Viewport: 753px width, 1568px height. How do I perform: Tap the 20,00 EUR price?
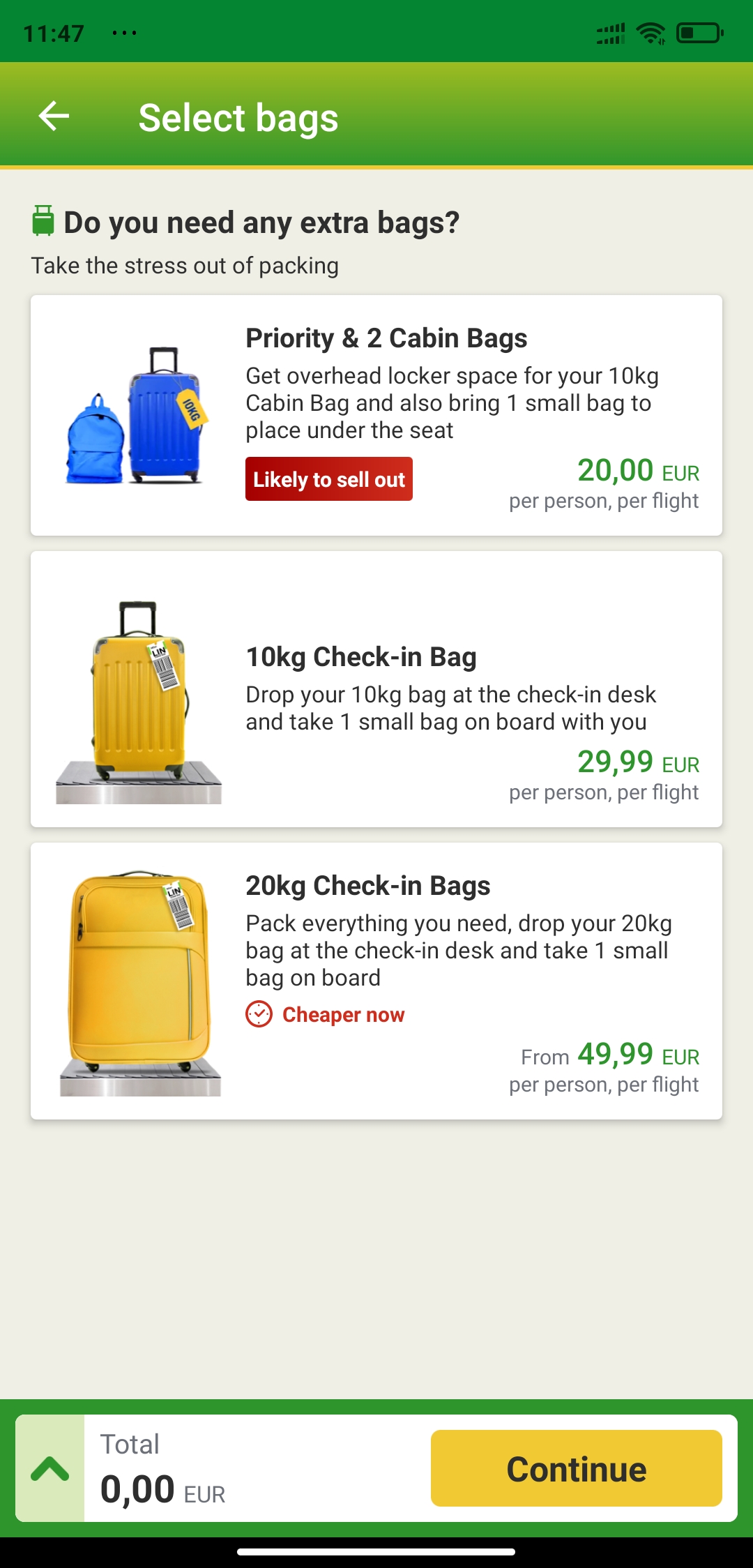tap(637, 471)
